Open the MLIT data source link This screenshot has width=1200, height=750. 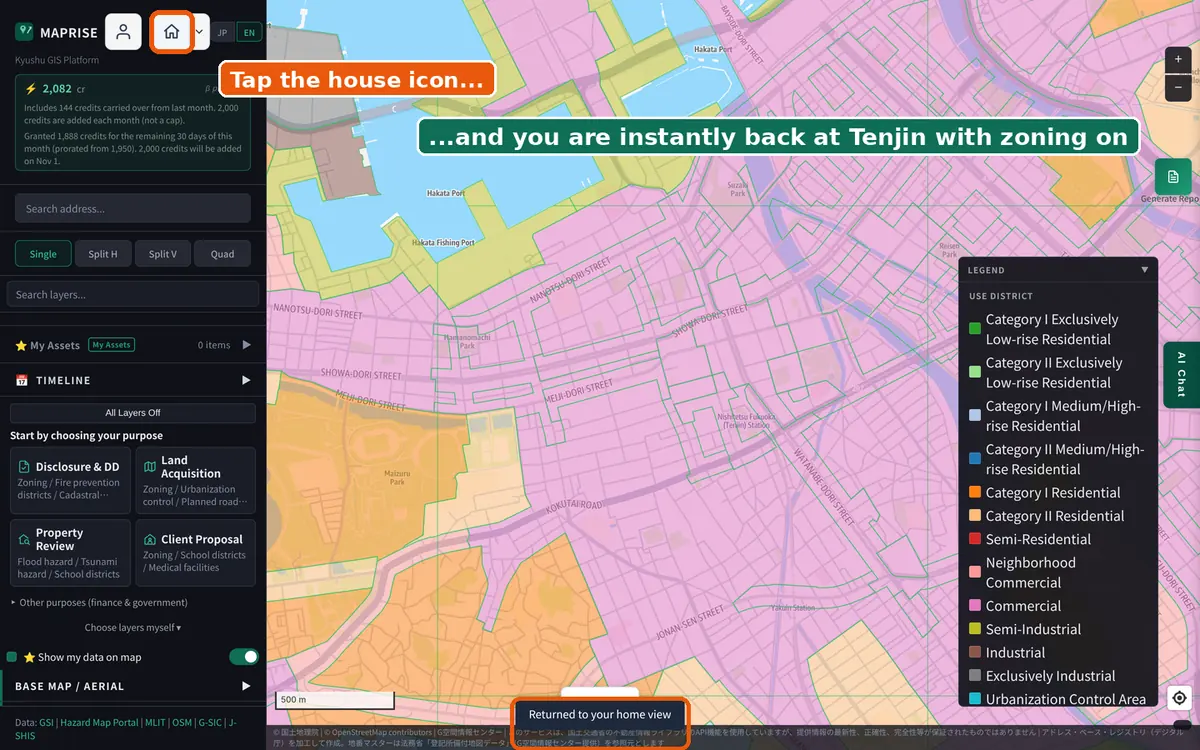154,722
